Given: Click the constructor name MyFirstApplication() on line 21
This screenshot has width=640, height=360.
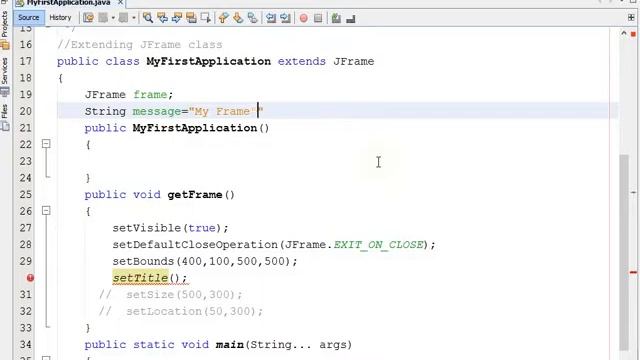Looking at the screenshot, I should [x=201, y=128].
